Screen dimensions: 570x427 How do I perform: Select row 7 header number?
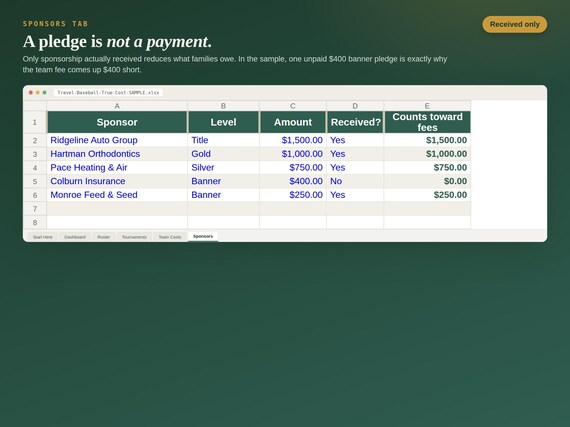pos(35,209)
